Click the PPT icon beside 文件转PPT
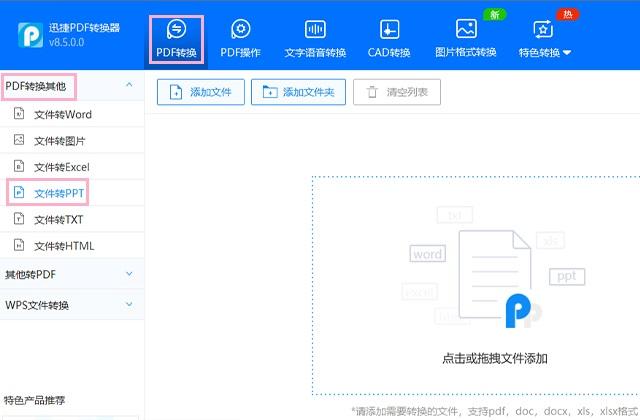The height and width of the screenshot is (420, 640). tap(19, 192)
